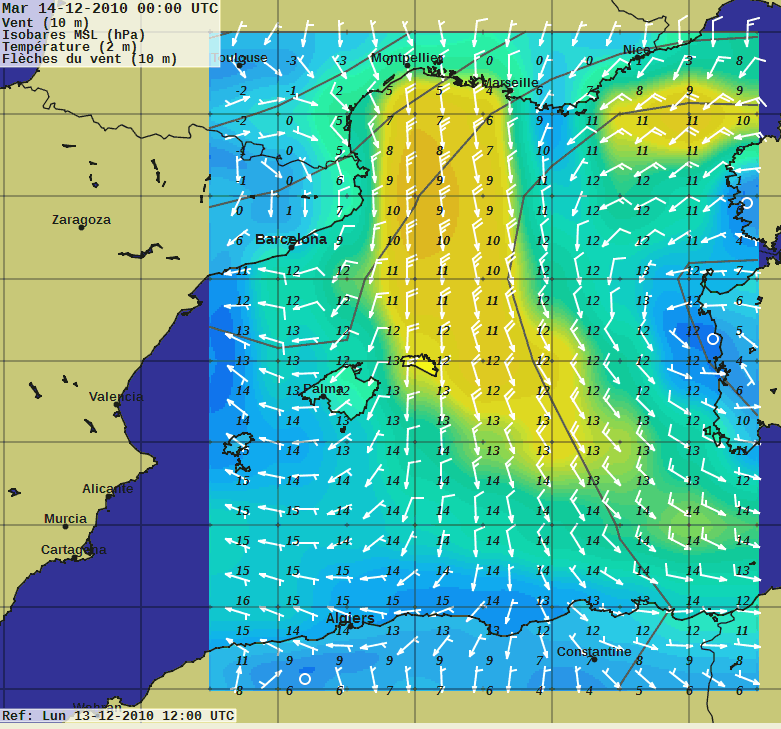This screenshot has width=781, height=729.
Task: Click the Alicante city label
Action: pyautogui.click(x=108, y=488)
